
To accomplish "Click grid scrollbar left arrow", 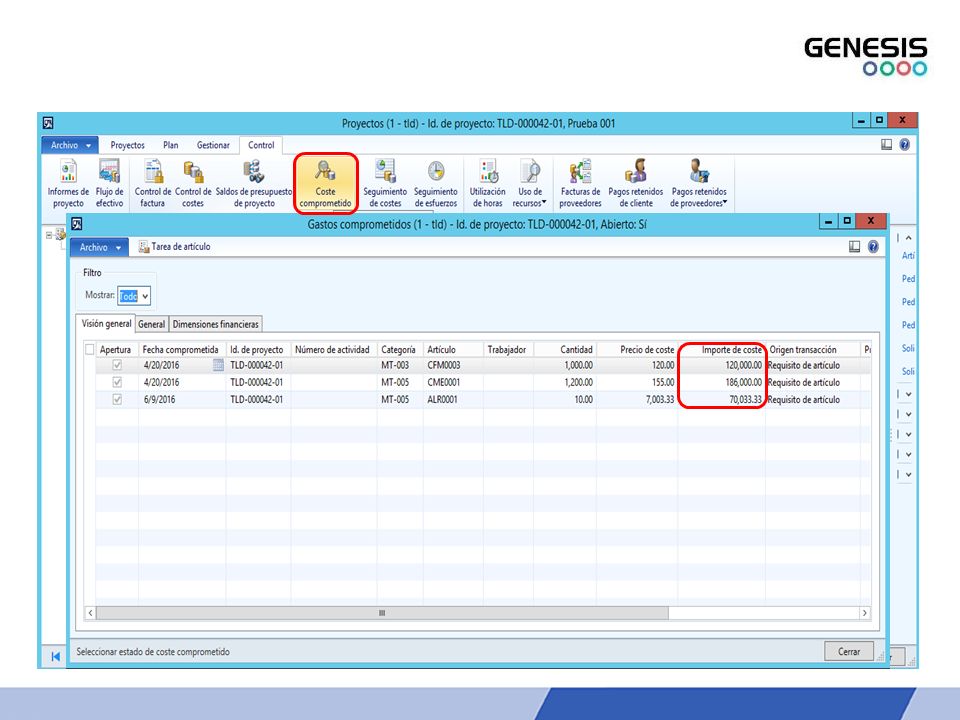I will (x=90, y=613).
